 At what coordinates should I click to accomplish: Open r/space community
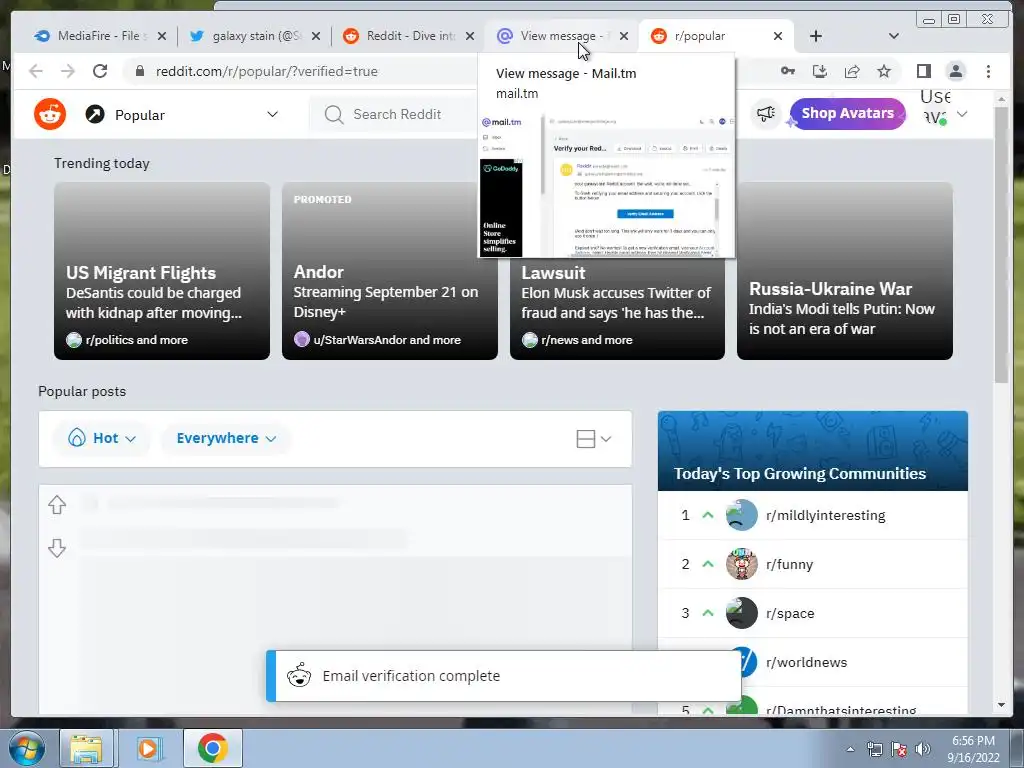point(790,613)
